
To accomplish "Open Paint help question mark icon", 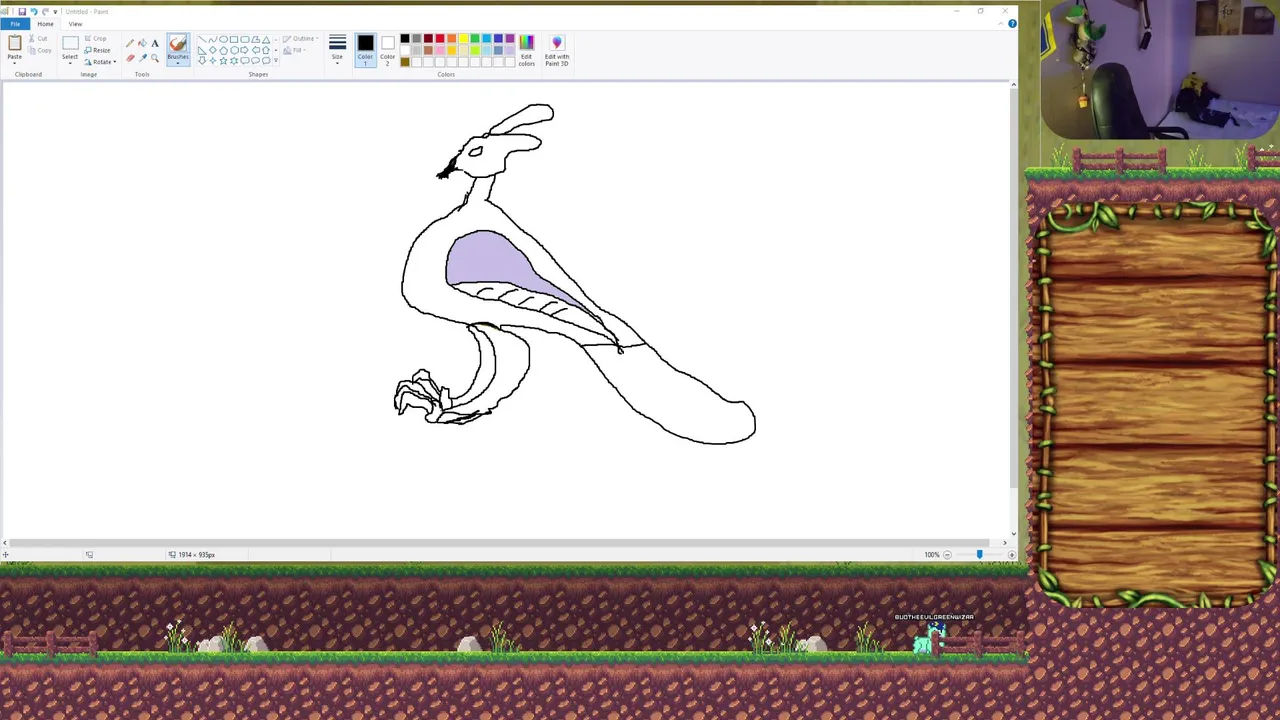I will coord(1012,23).
